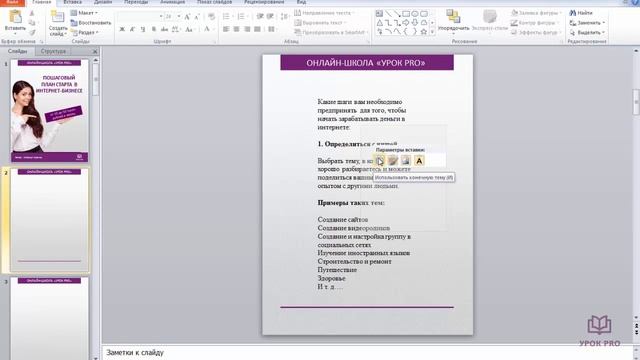Open the Рецензирование ribbon tab

(x=264, y=2)
